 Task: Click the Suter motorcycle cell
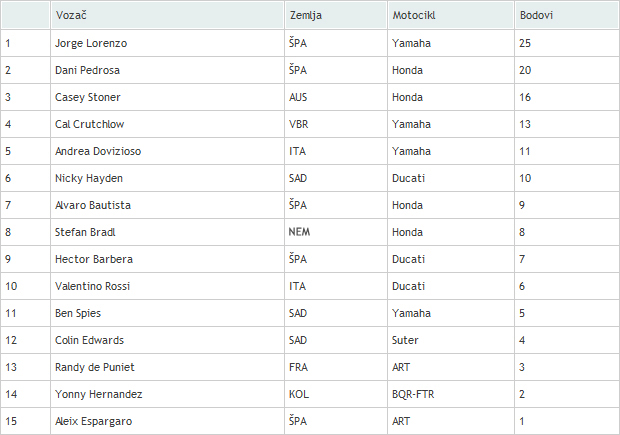451,340
